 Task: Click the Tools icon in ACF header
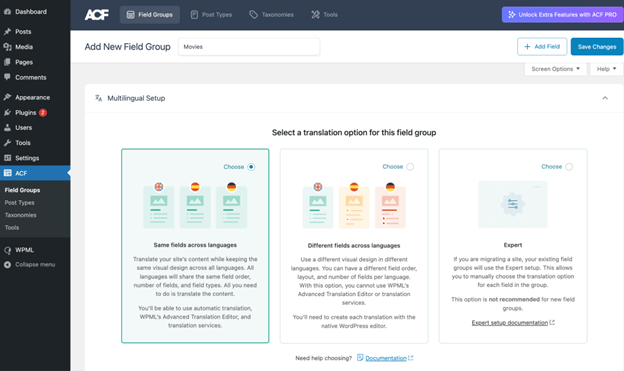(315, 15)
